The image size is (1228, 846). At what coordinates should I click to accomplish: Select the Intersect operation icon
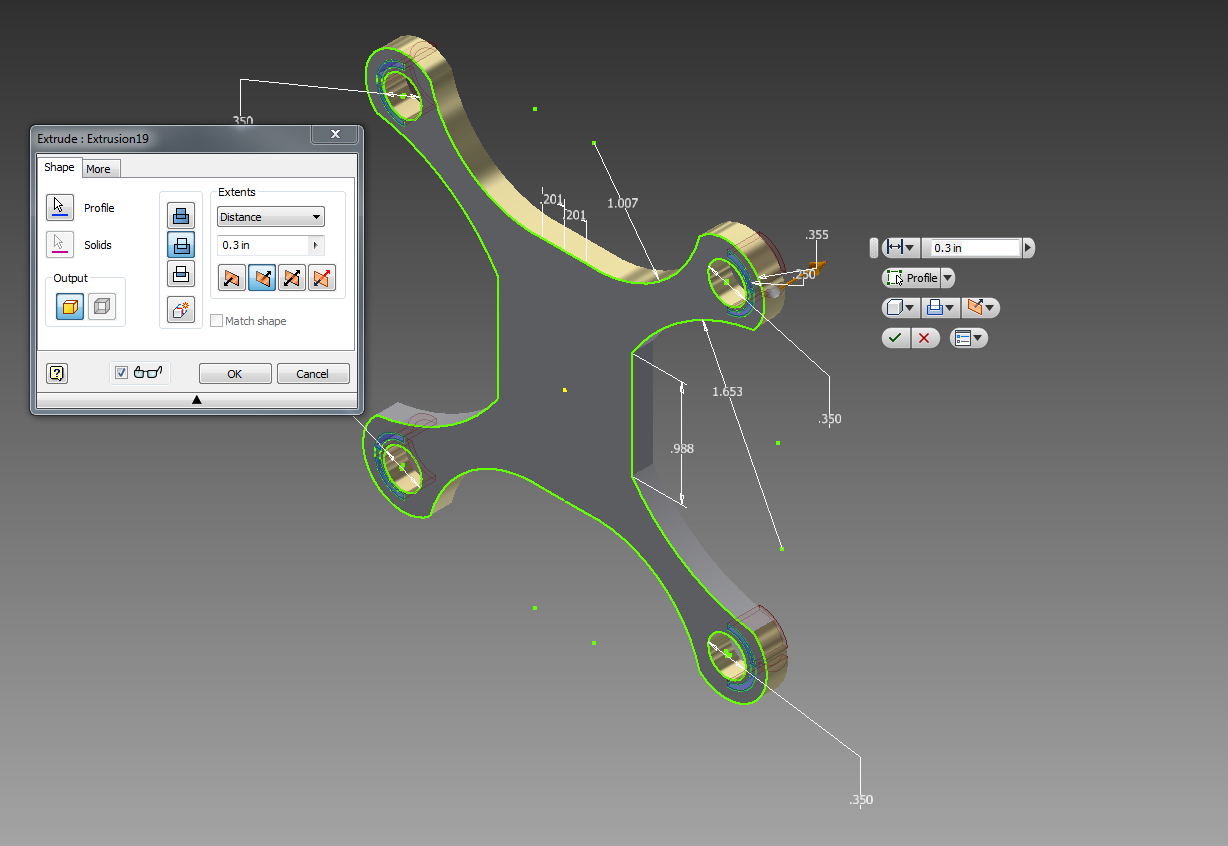tap(181, 274)
